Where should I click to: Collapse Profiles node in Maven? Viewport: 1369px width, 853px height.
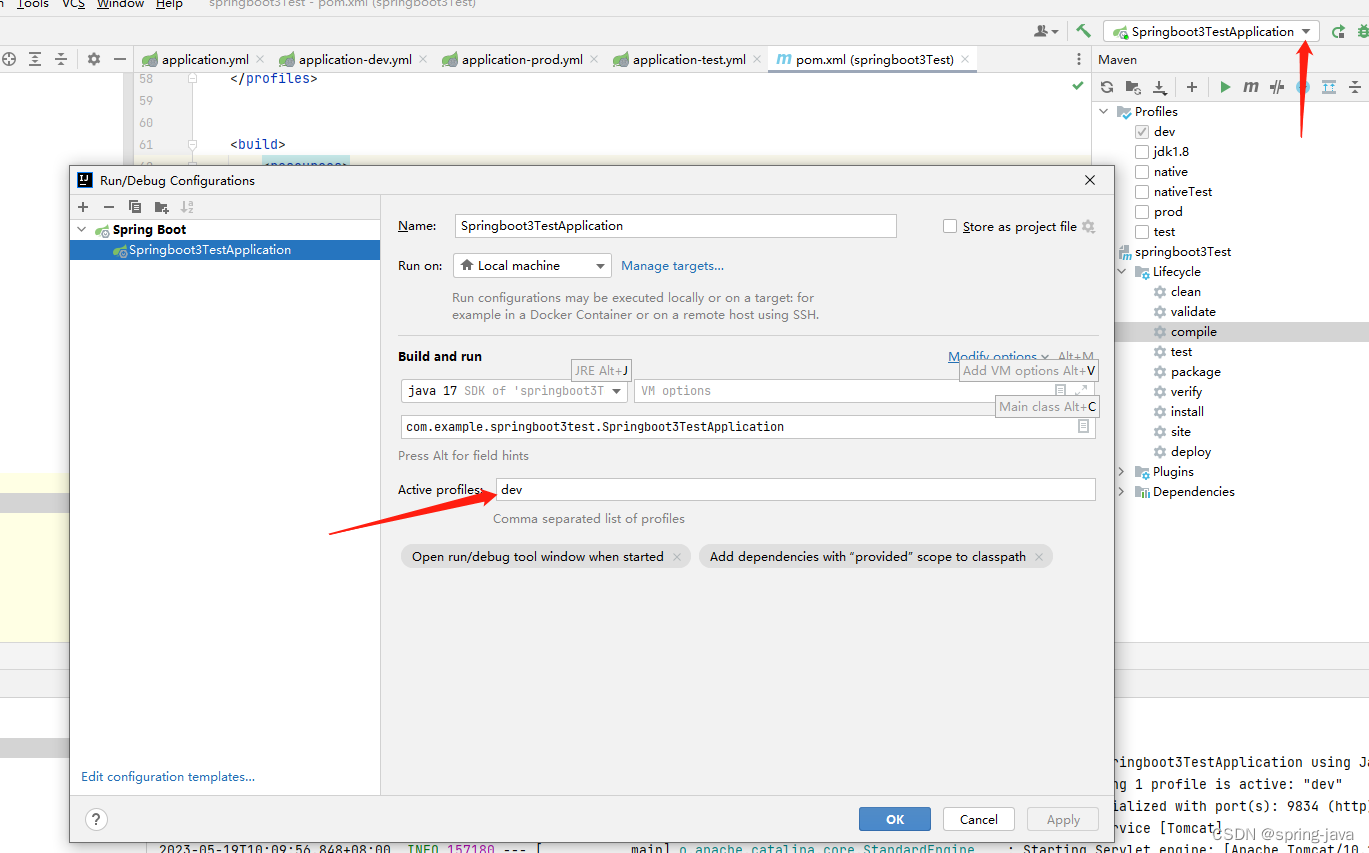click(x=1104, y=111)
